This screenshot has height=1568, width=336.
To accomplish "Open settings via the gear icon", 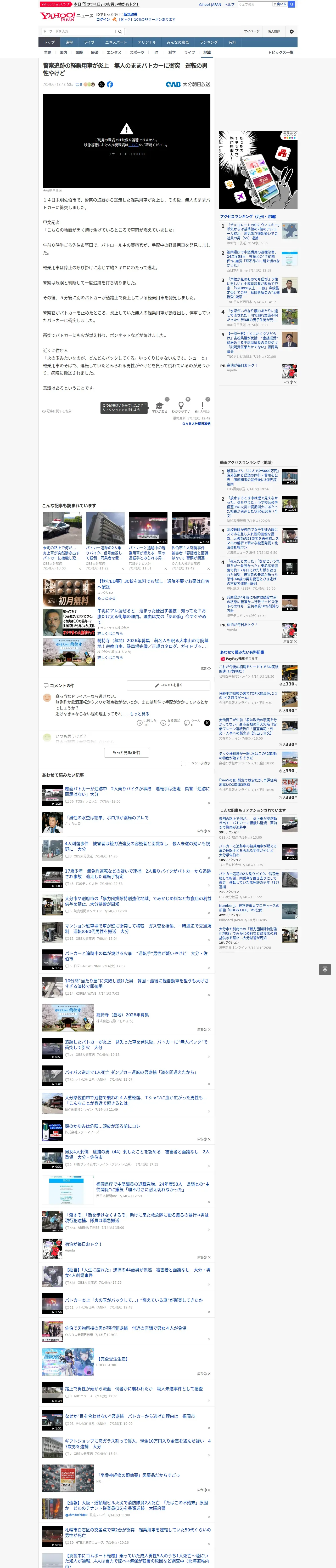I will pyautogui.click(x=292, y=31).
